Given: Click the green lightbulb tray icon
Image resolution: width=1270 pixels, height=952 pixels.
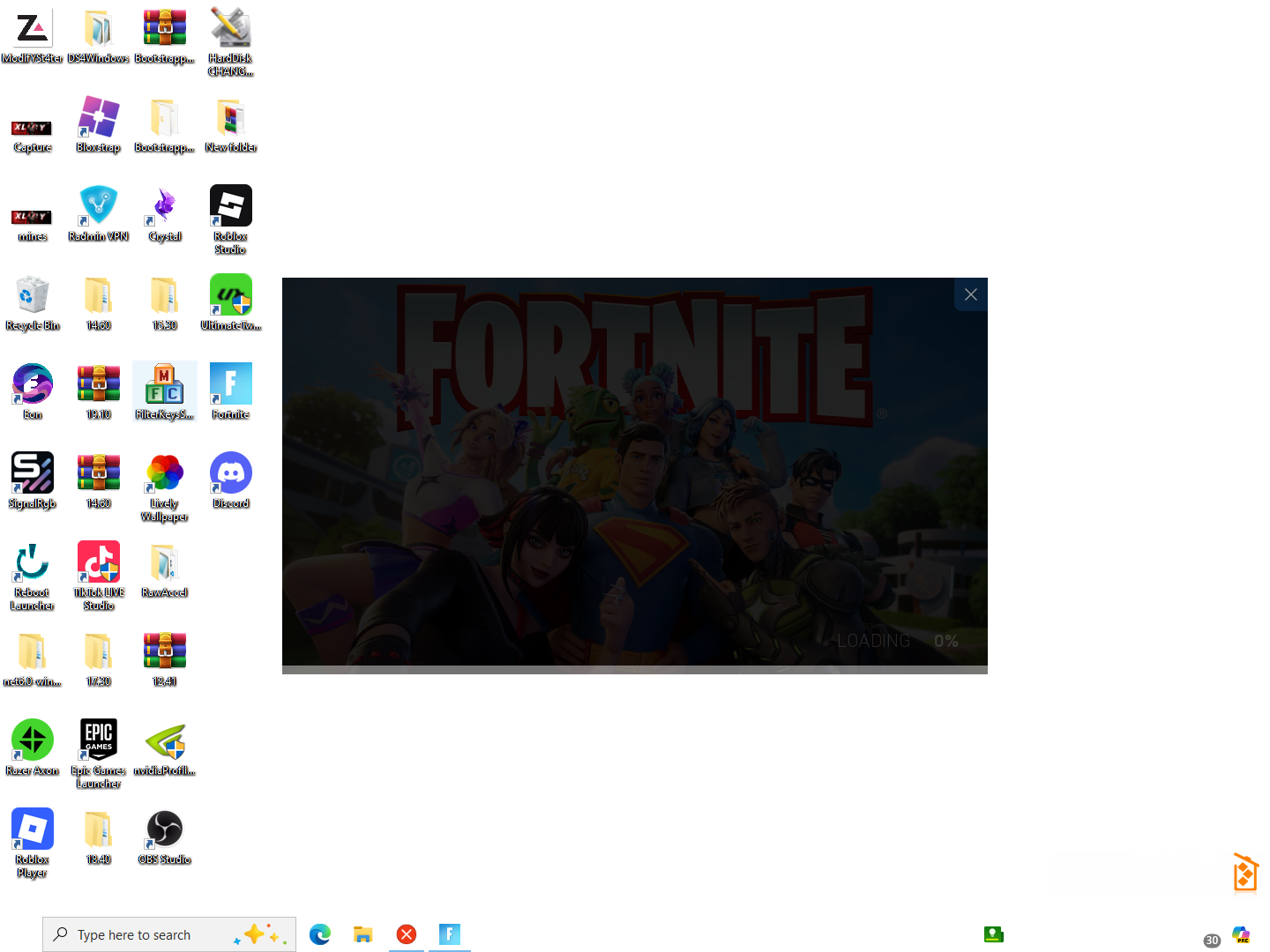Looking at the screenshot, I should (x=994, y=934).
